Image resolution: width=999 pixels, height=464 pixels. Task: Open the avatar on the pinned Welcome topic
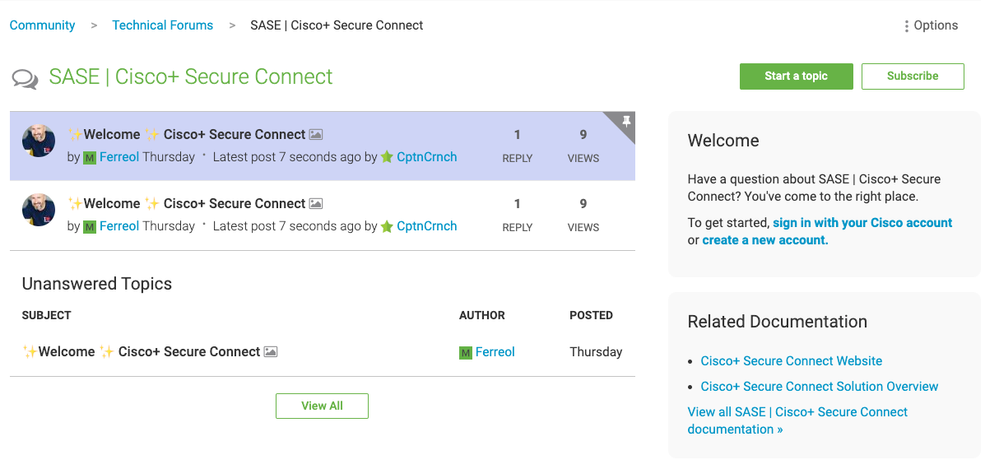tap(39, 141)
